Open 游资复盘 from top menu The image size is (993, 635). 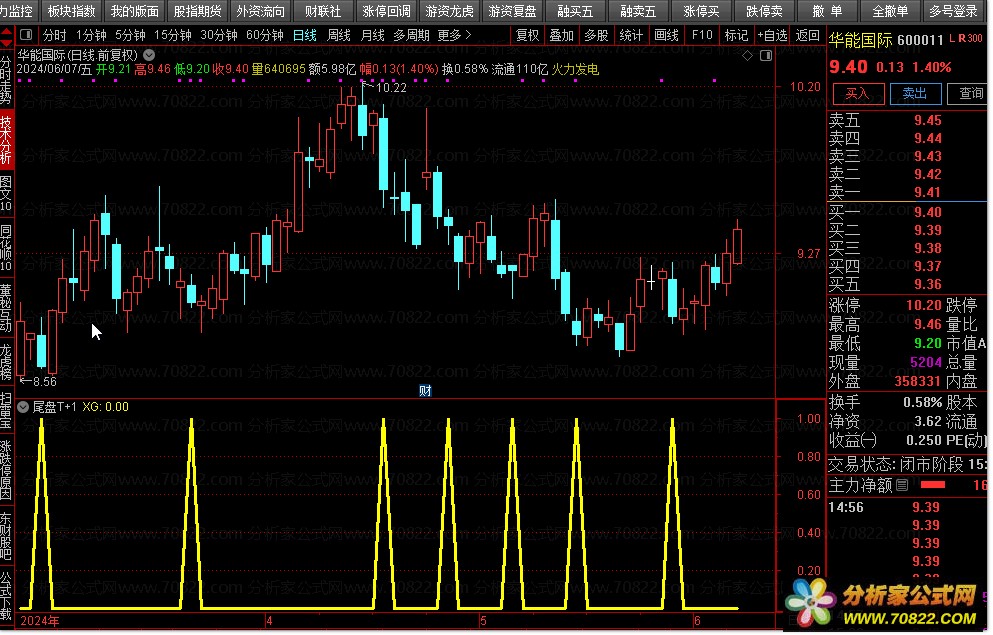pyautogui.click(x=512, y=11)
